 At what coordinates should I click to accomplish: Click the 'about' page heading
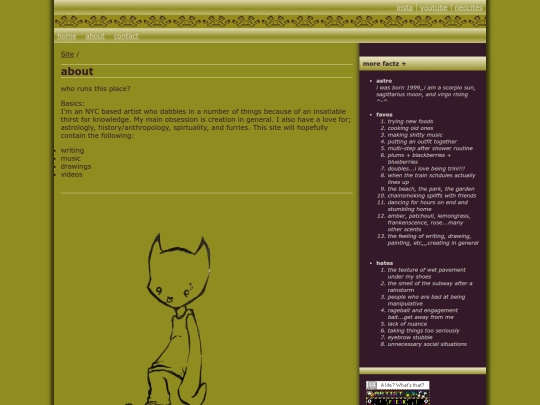coord(77,71)
